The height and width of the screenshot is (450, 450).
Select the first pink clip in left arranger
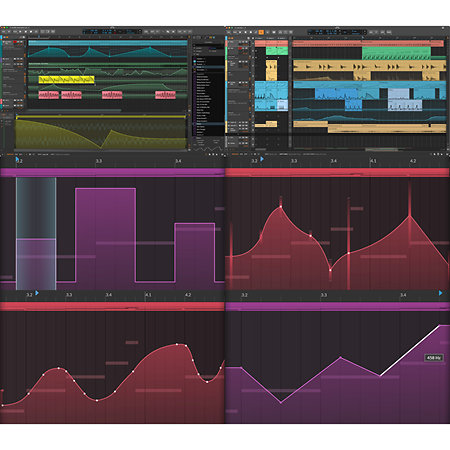click(49, 95)
